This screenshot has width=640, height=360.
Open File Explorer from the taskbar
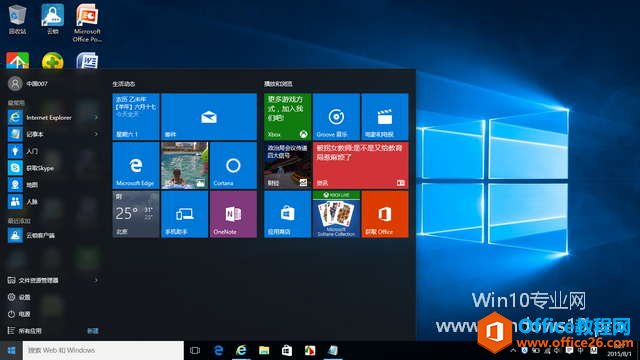pos(264,350)
